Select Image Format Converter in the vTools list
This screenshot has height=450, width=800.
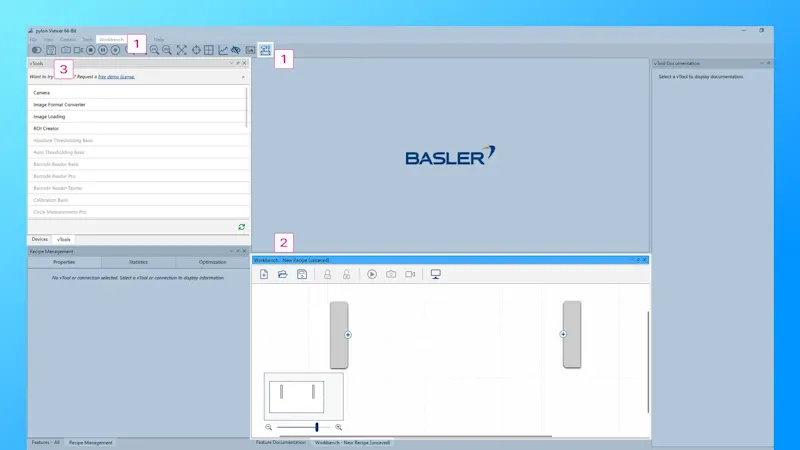137,105
